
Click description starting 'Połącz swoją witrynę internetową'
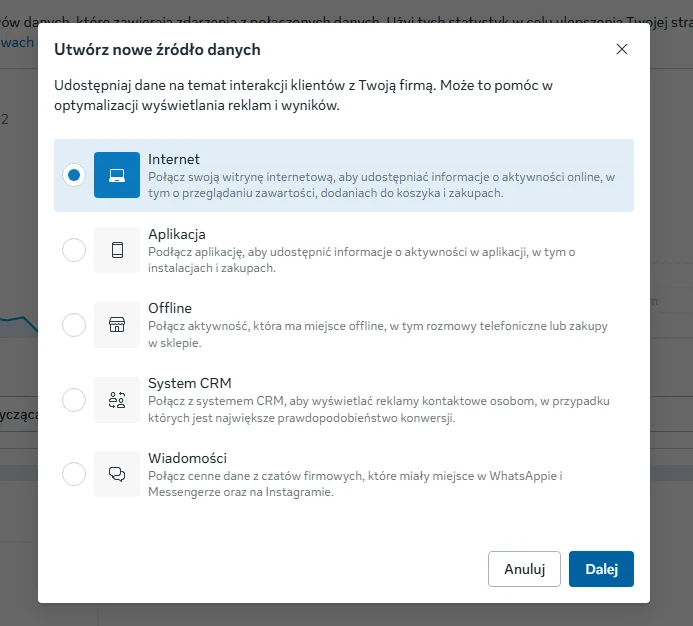pos(381,185)
